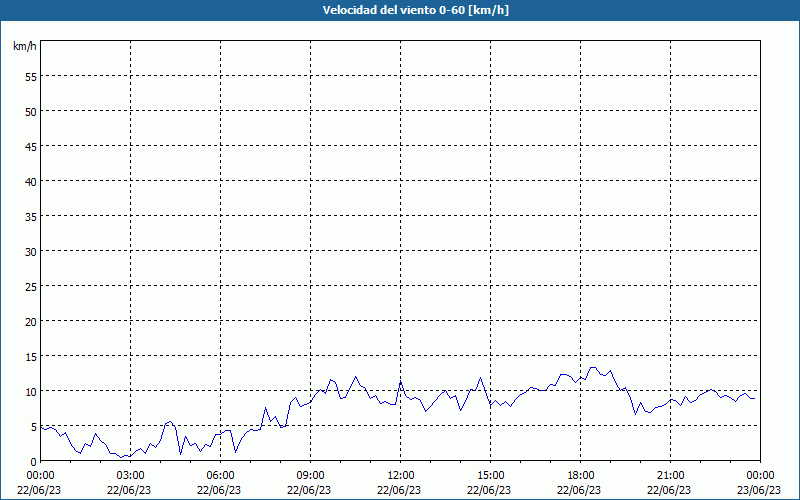
Task: Select the y-axis value 40
Action: click(x=31, y=181)
